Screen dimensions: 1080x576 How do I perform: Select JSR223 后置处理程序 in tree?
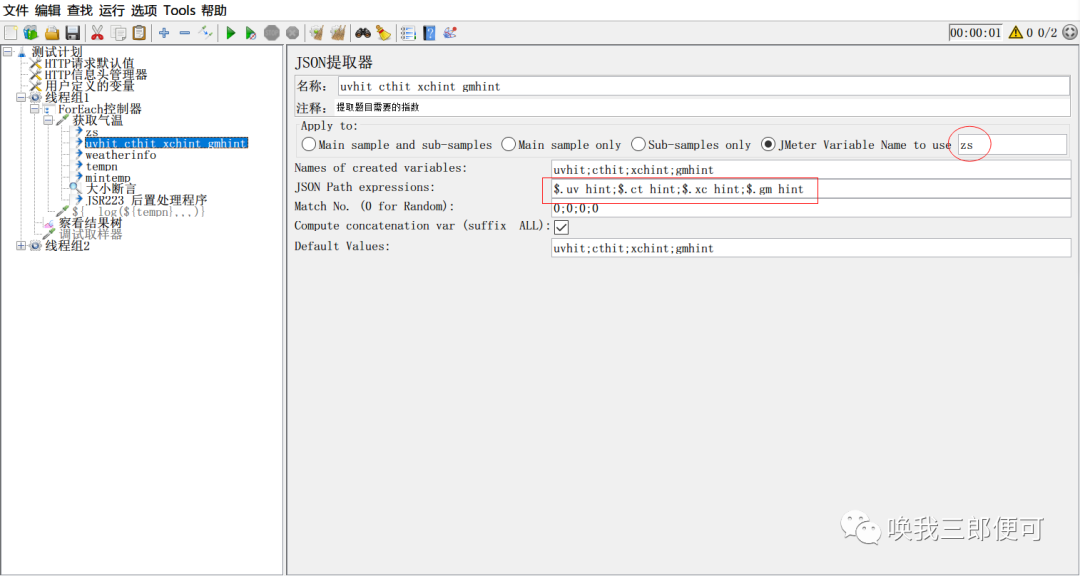point(146,200)
